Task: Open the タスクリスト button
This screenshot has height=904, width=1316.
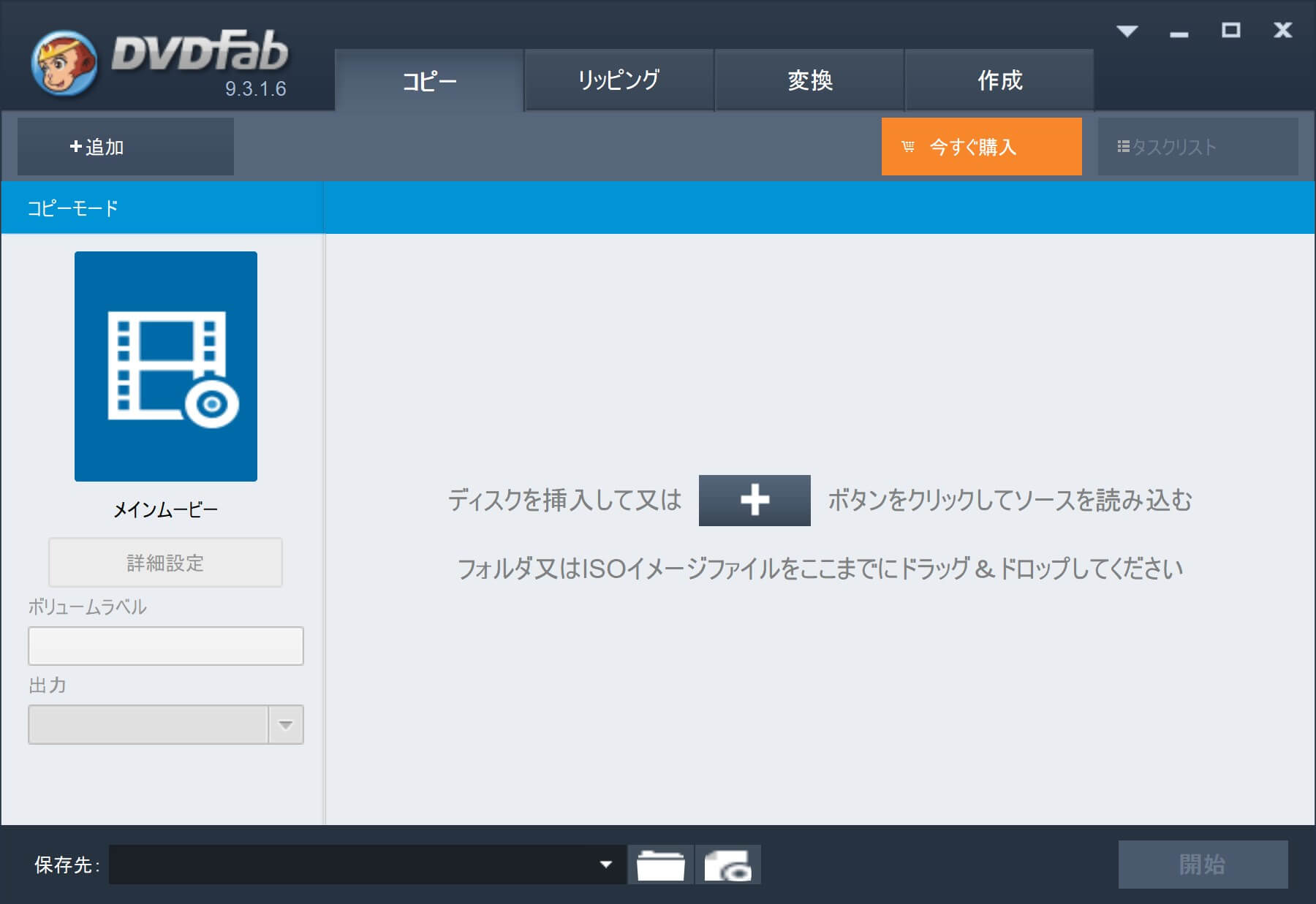Action: 1198,147
